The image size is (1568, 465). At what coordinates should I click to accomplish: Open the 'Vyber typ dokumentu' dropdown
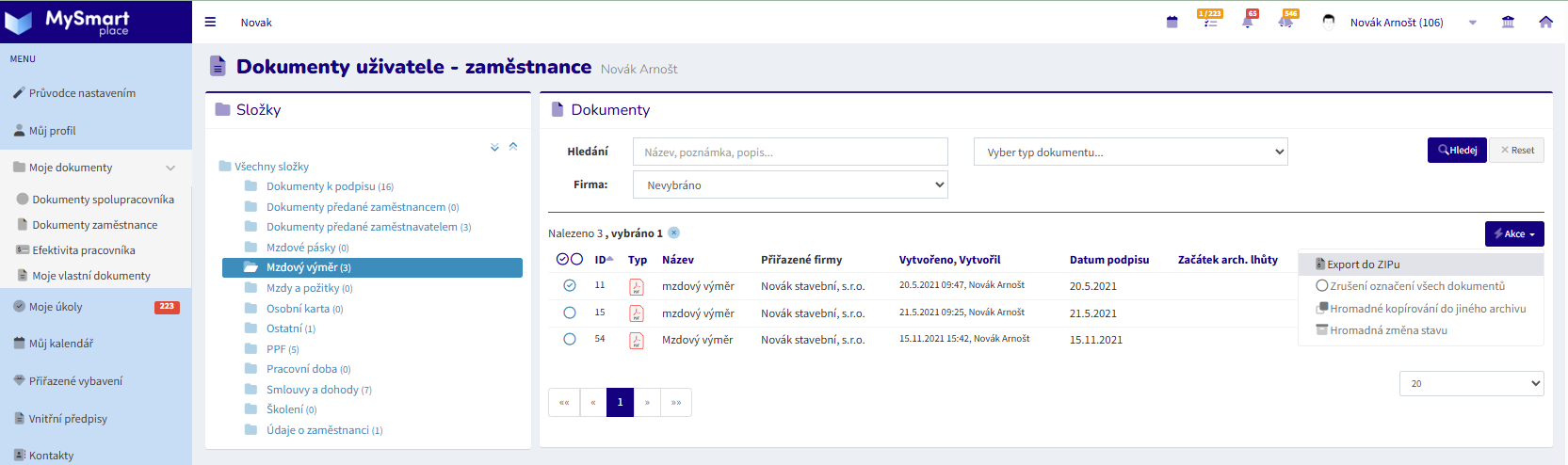point(1130,152)
